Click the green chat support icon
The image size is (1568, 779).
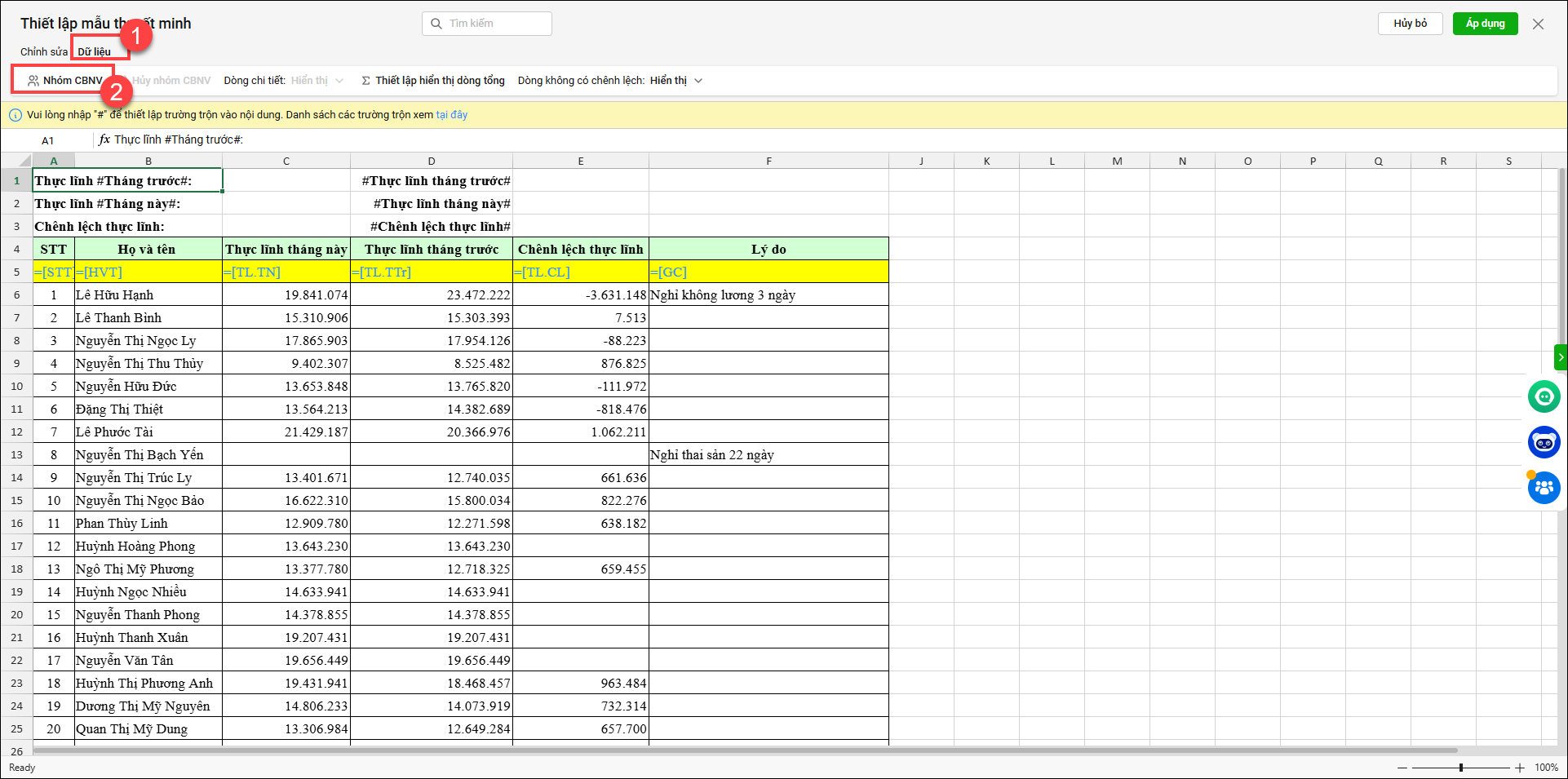1544,396
